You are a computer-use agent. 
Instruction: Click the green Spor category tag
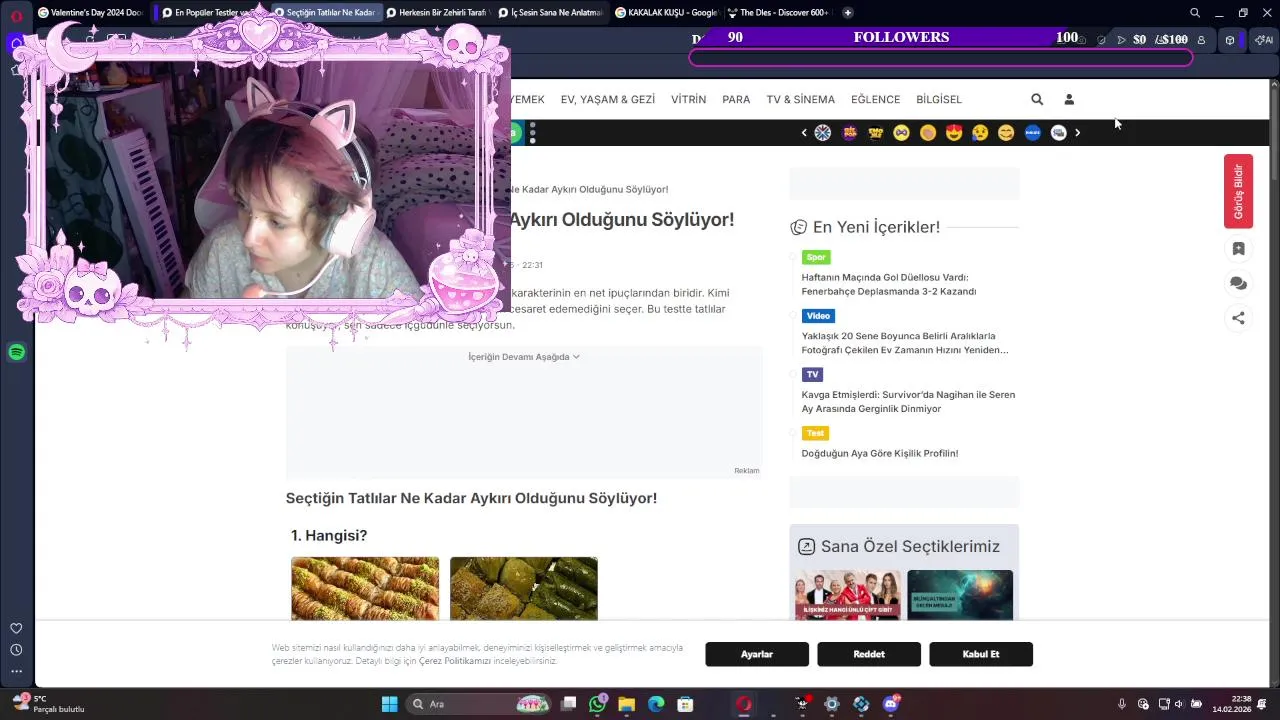tap(816, 257)
